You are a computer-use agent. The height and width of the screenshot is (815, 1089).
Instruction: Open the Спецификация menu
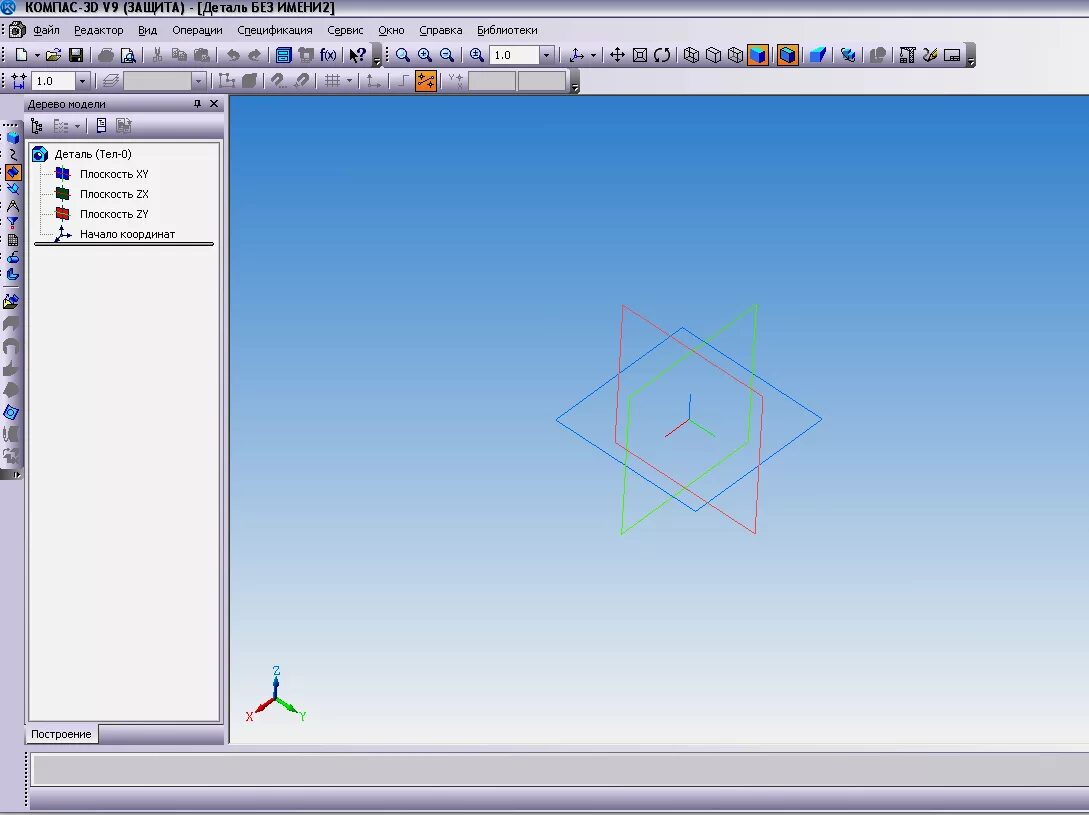point(274,30)
